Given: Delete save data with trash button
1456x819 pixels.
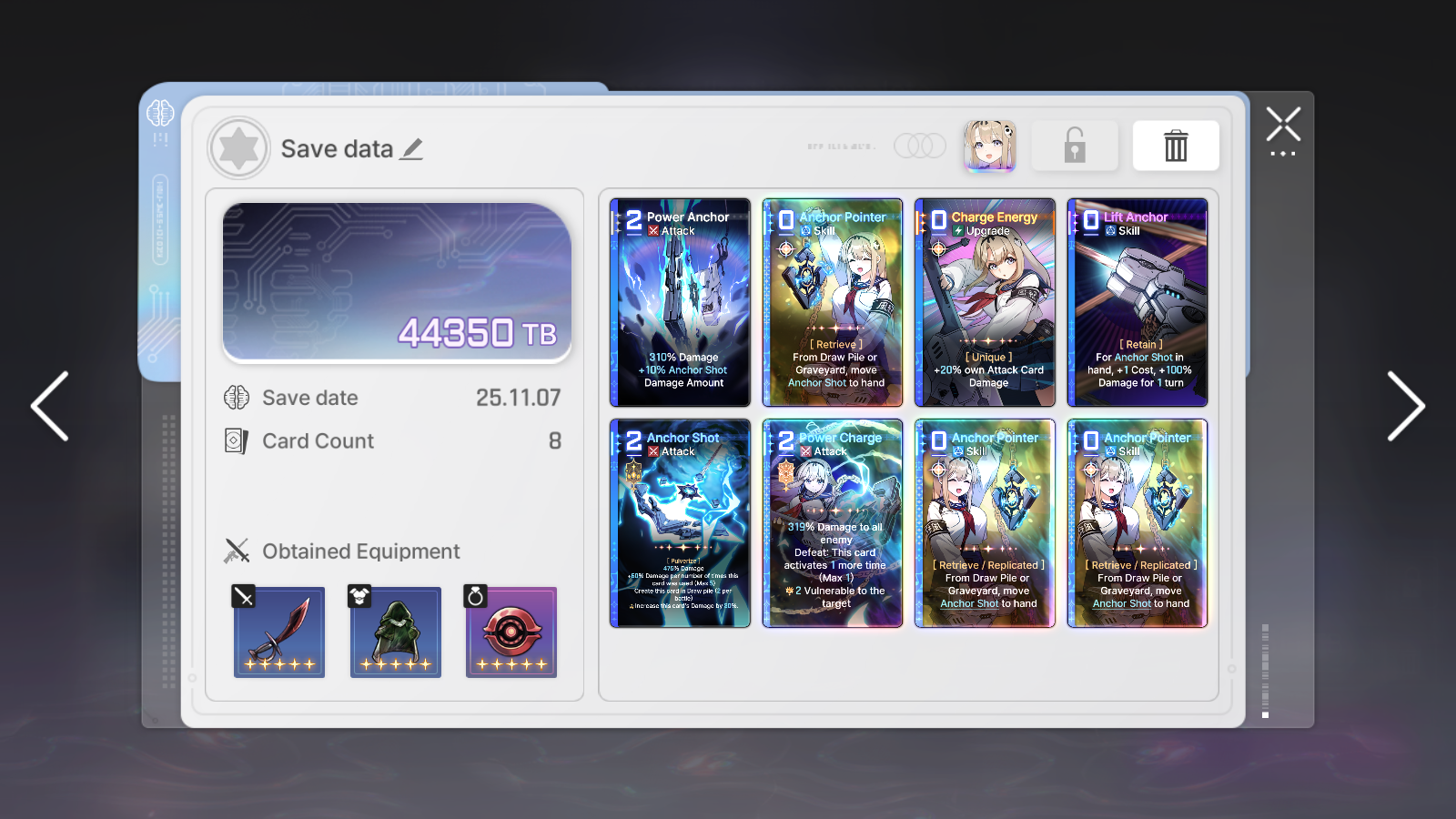Looking at the screenshot, I should click(1176, 146).
